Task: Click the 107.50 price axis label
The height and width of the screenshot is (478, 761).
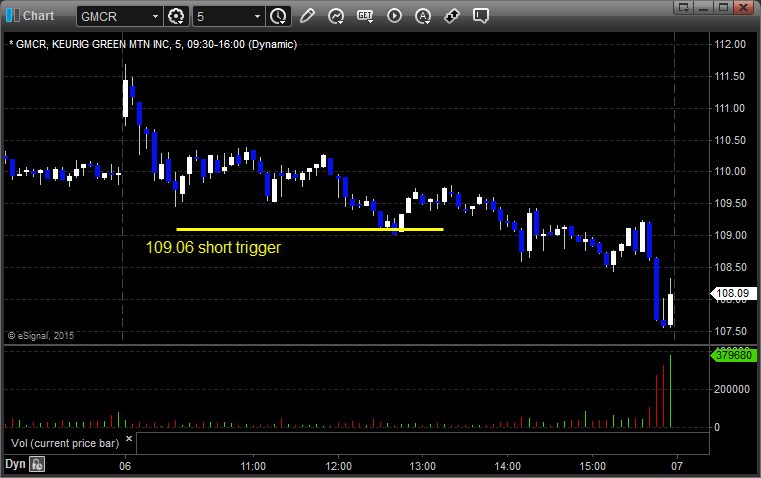Action: (730, 331)
